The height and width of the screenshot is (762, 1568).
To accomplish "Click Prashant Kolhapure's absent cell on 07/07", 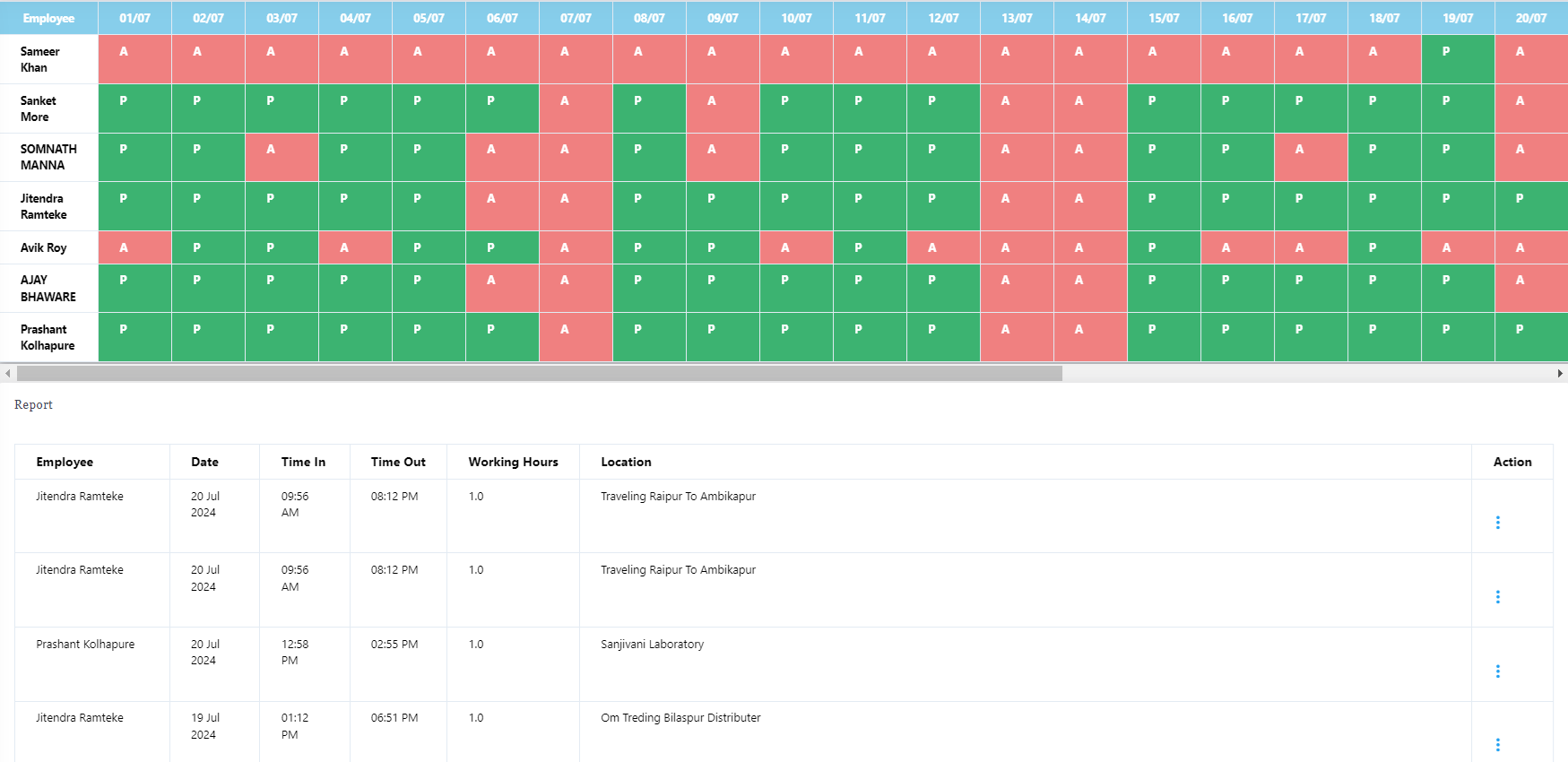I will (x=576, y=337).
